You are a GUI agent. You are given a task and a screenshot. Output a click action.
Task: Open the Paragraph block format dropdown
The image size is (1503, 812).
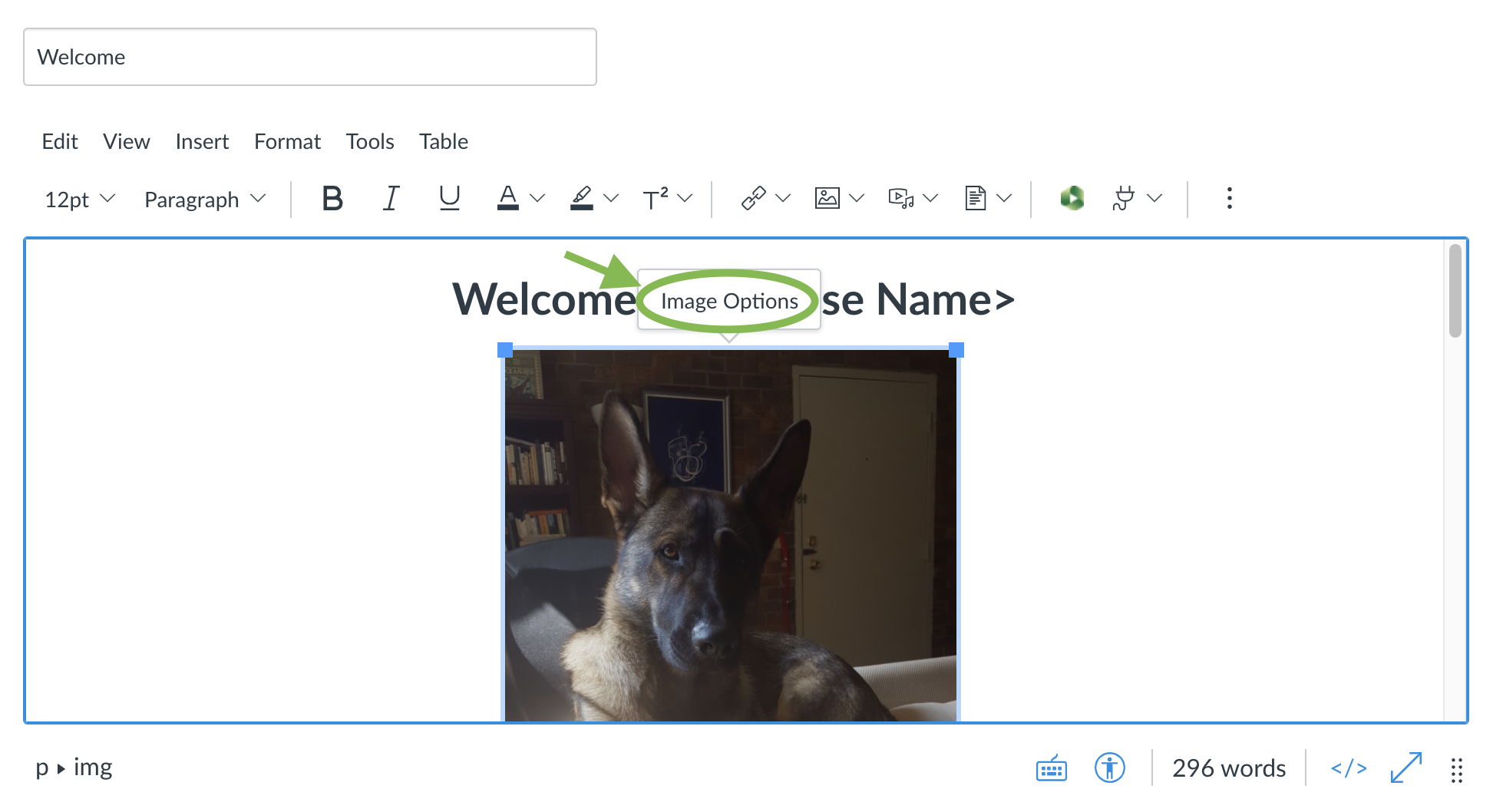(205, 200)
